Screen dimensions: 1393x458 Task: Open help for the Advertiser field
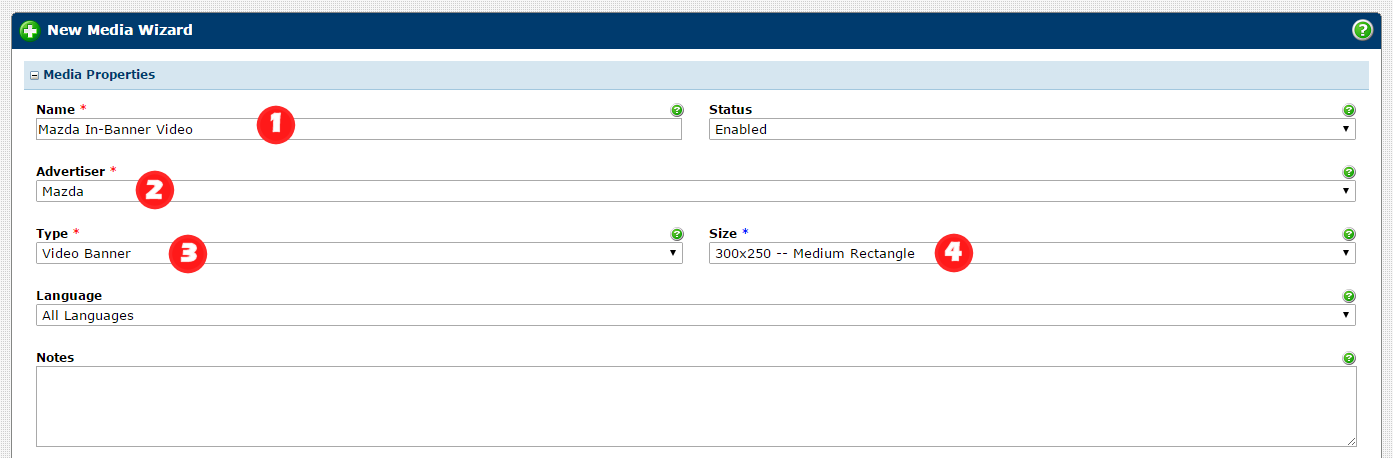click(x=1349, y=172)
